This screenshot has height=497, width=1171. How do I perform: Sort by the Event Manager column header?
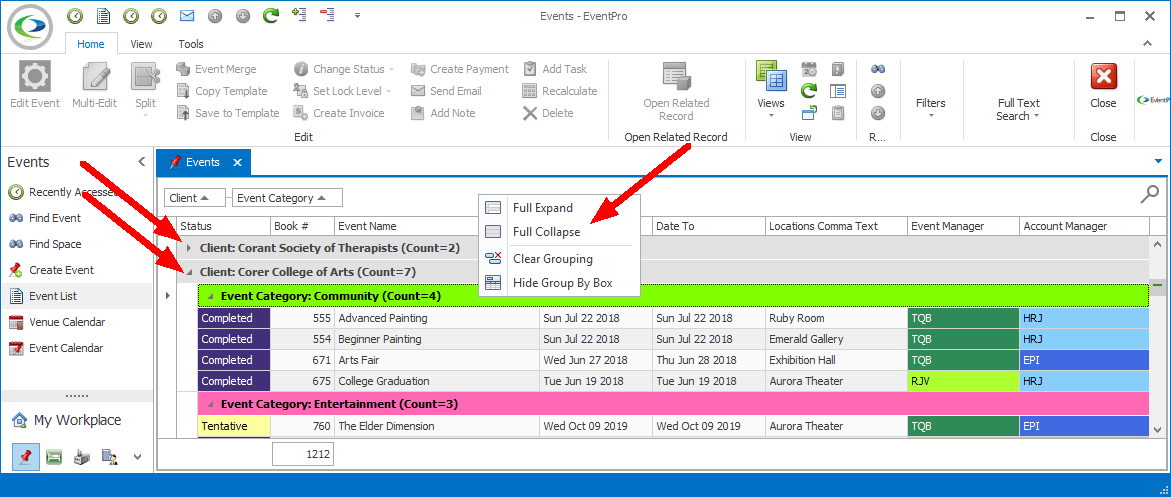[x=963, y=226]
